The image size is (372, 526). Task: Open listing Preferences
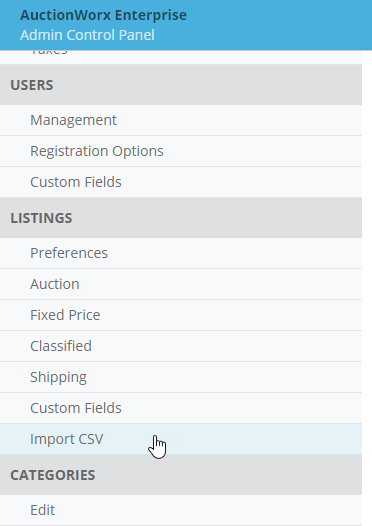point(181,253)
